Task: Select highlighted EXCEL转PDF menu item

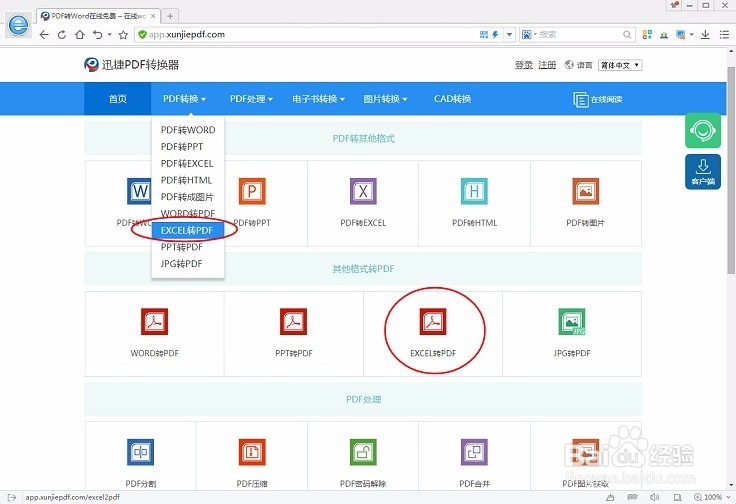Action: pyautogui.click(x=188, y=230)
